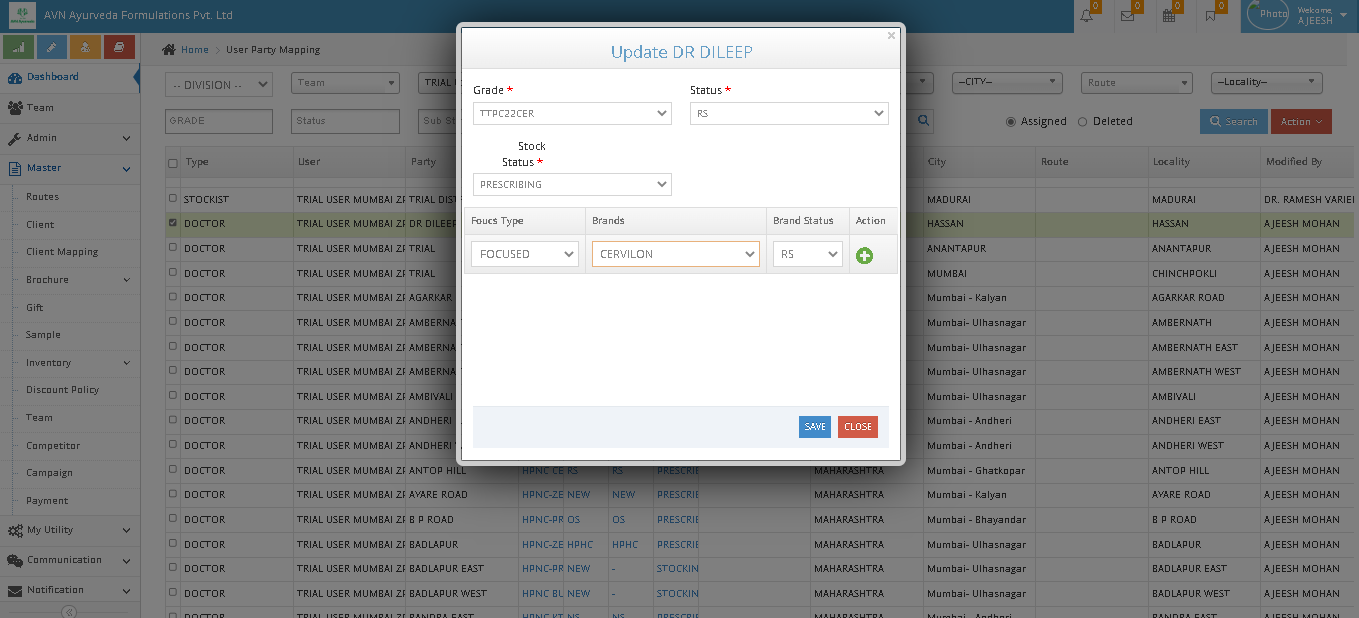Click the bookmark flag icon in header
The width and height of the screenshot is (1359, 618).
tap(1211, 15)
